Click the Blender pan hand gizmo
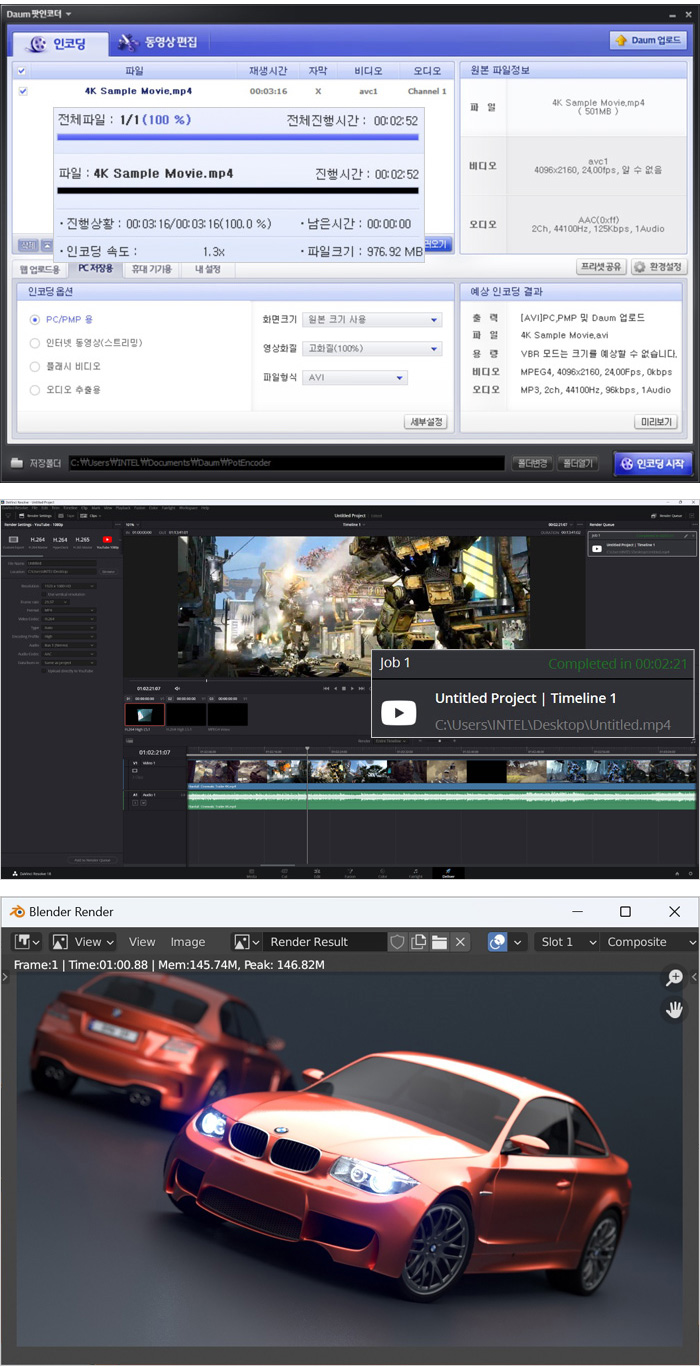This screenshot has height=1369, width=700. click(674, 1009)
